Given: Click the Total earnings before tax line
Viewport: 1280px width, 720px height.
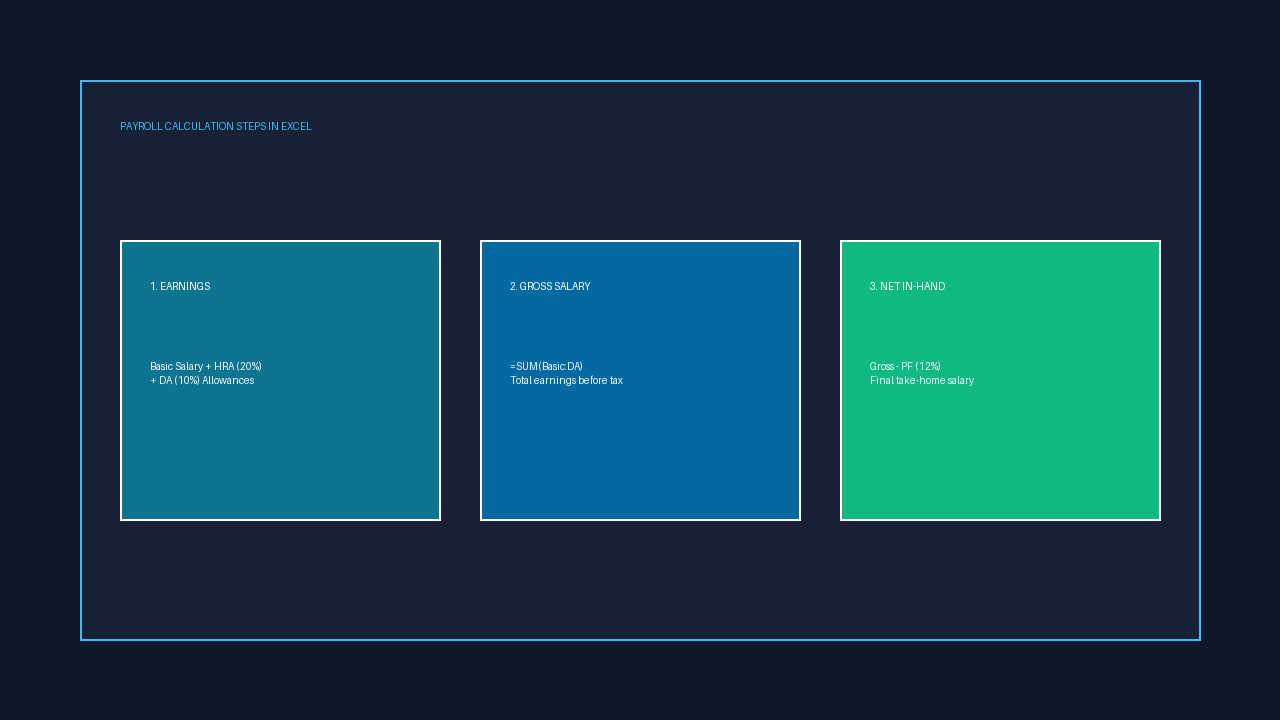Looking at the screenshot, I should (x=566, y=381).
